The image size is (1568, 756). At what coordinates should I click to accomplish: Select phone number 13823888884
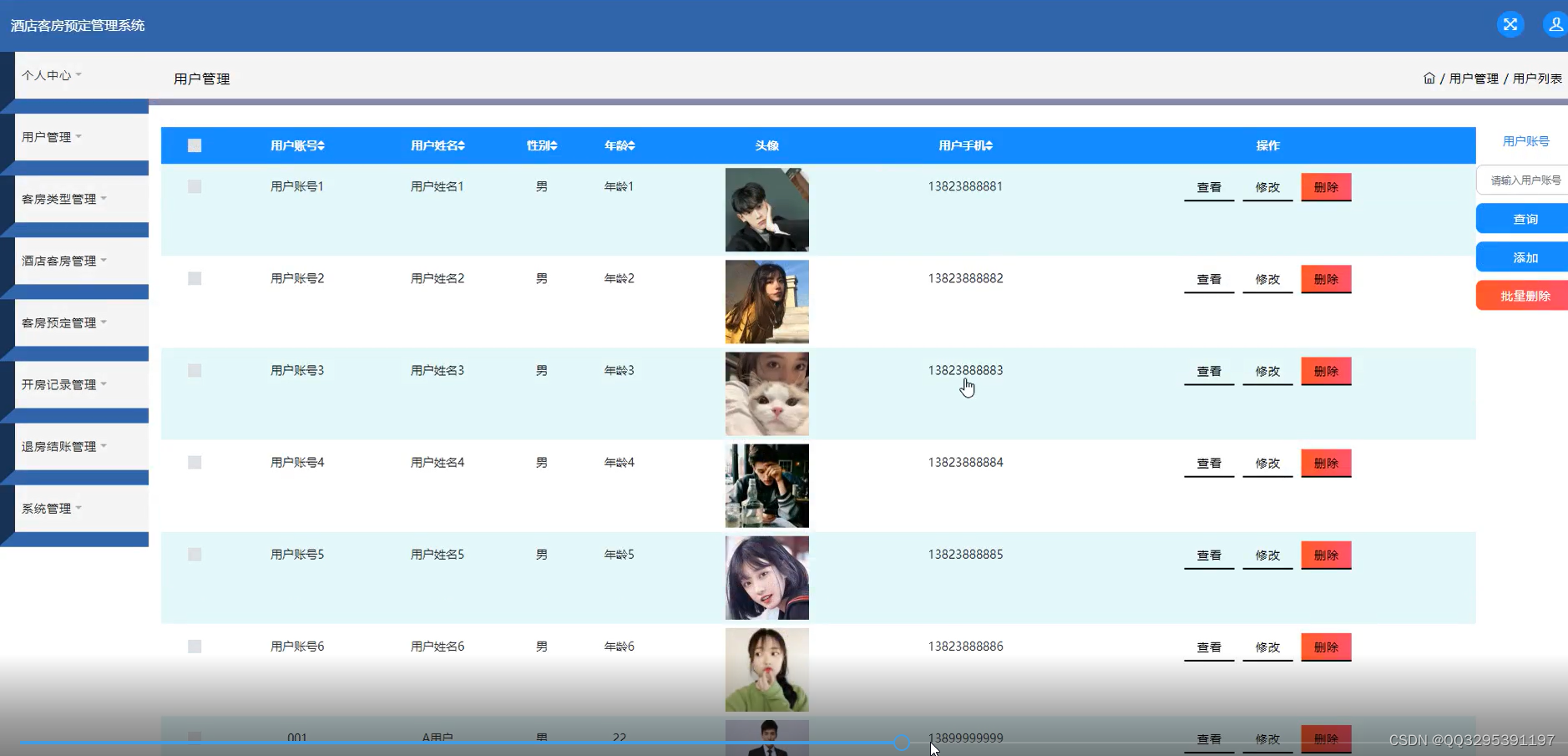click(965, 462)
